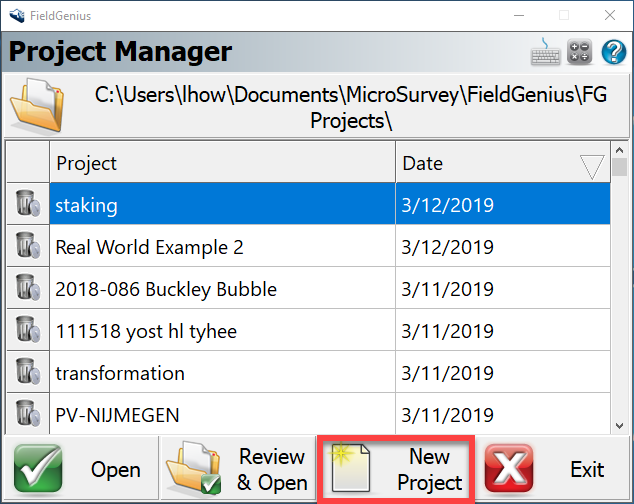The width and height of the screenshot is (634, 504).
Task: Delete the staking project via trash icon
Action: point(26,205)
